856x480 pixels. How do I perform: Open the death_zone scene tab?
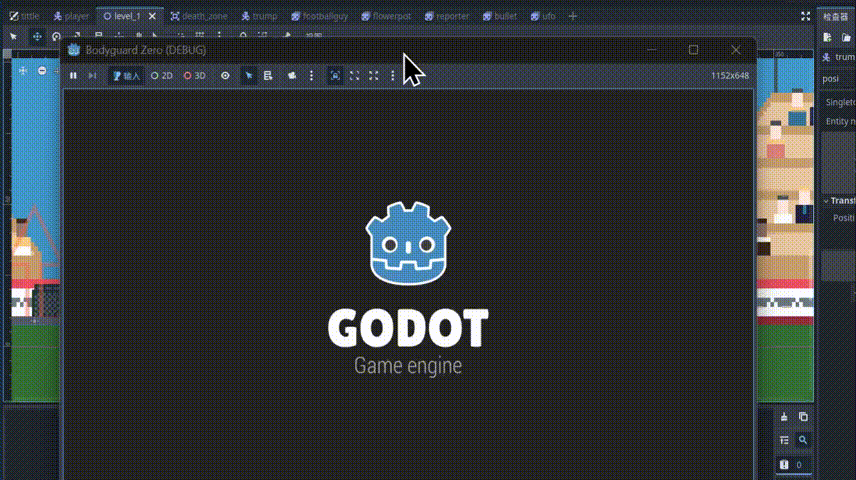pyautogui.click(x=199, y=16)
